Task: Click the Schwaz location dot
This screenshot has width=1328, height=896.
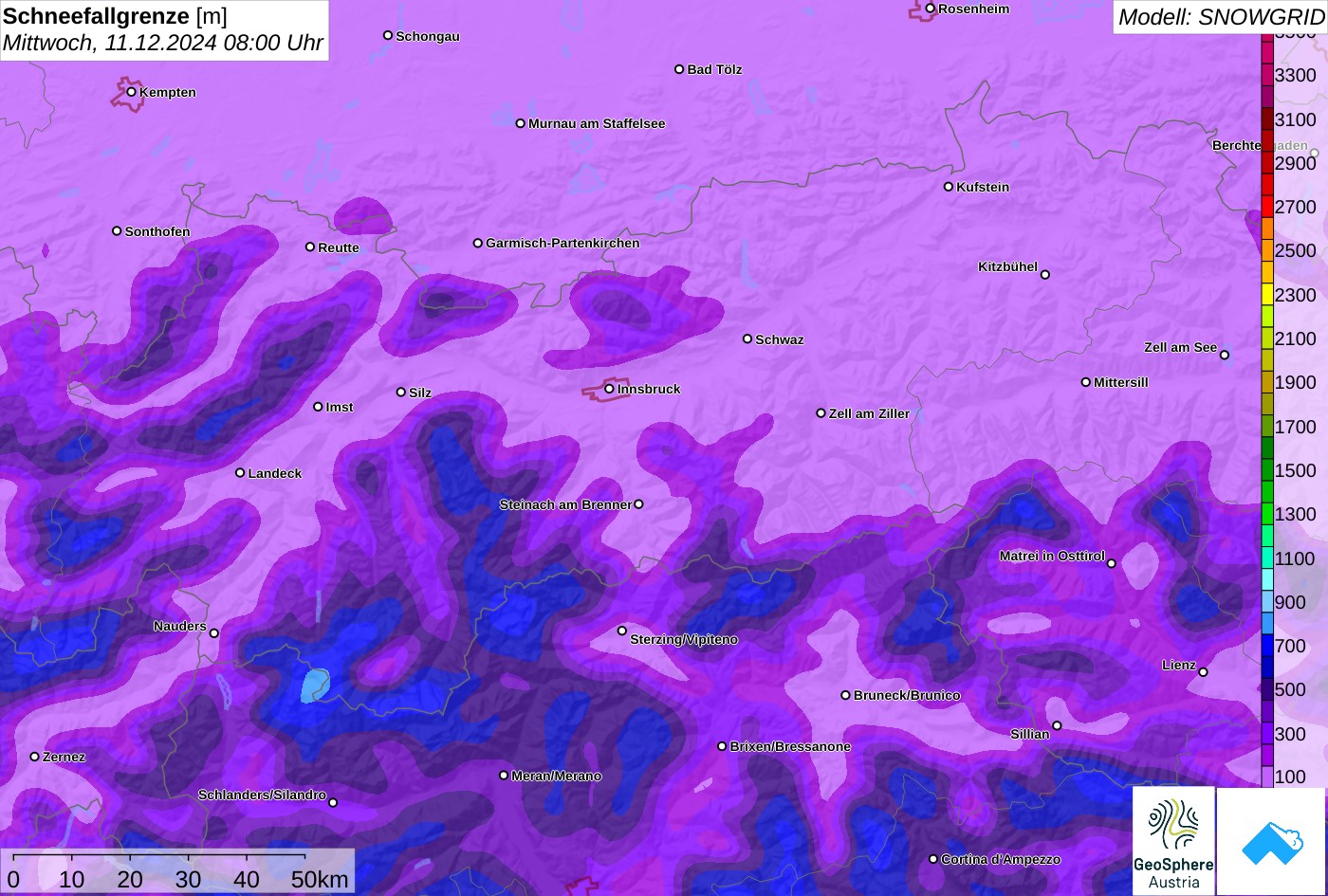Action: coord(747,338)
